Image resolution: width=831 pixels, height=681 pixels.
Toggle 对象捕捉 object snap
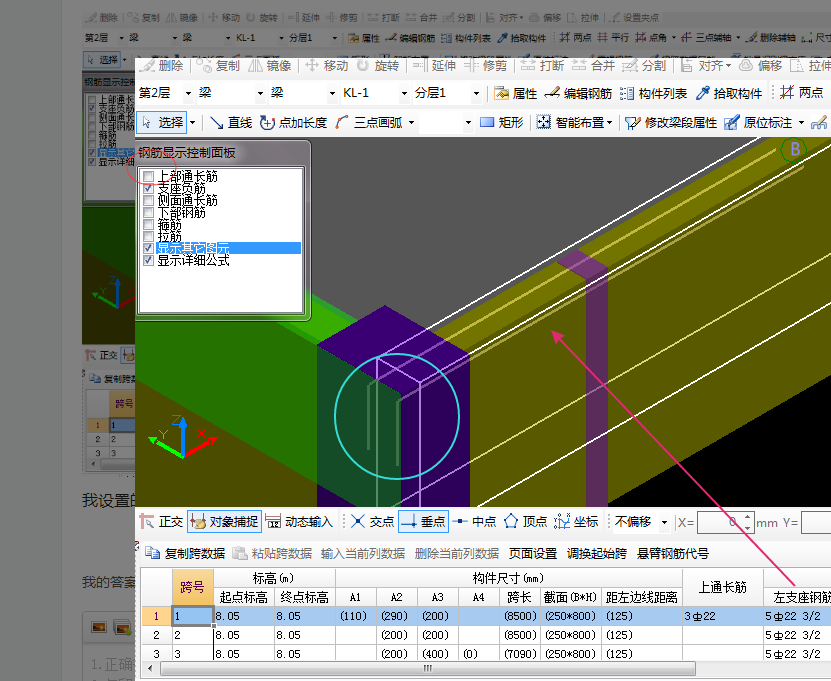(224, 522)
